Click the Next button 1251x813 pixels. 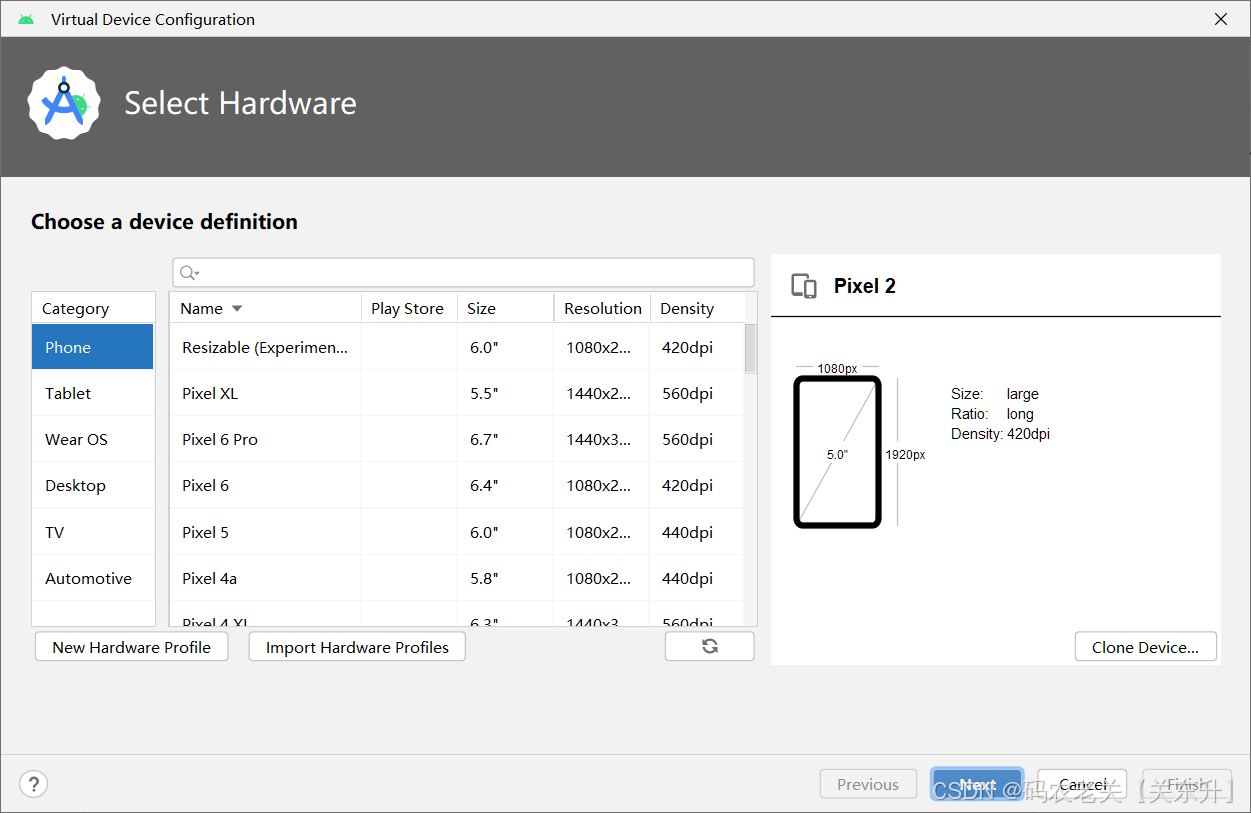coord(977,784)
